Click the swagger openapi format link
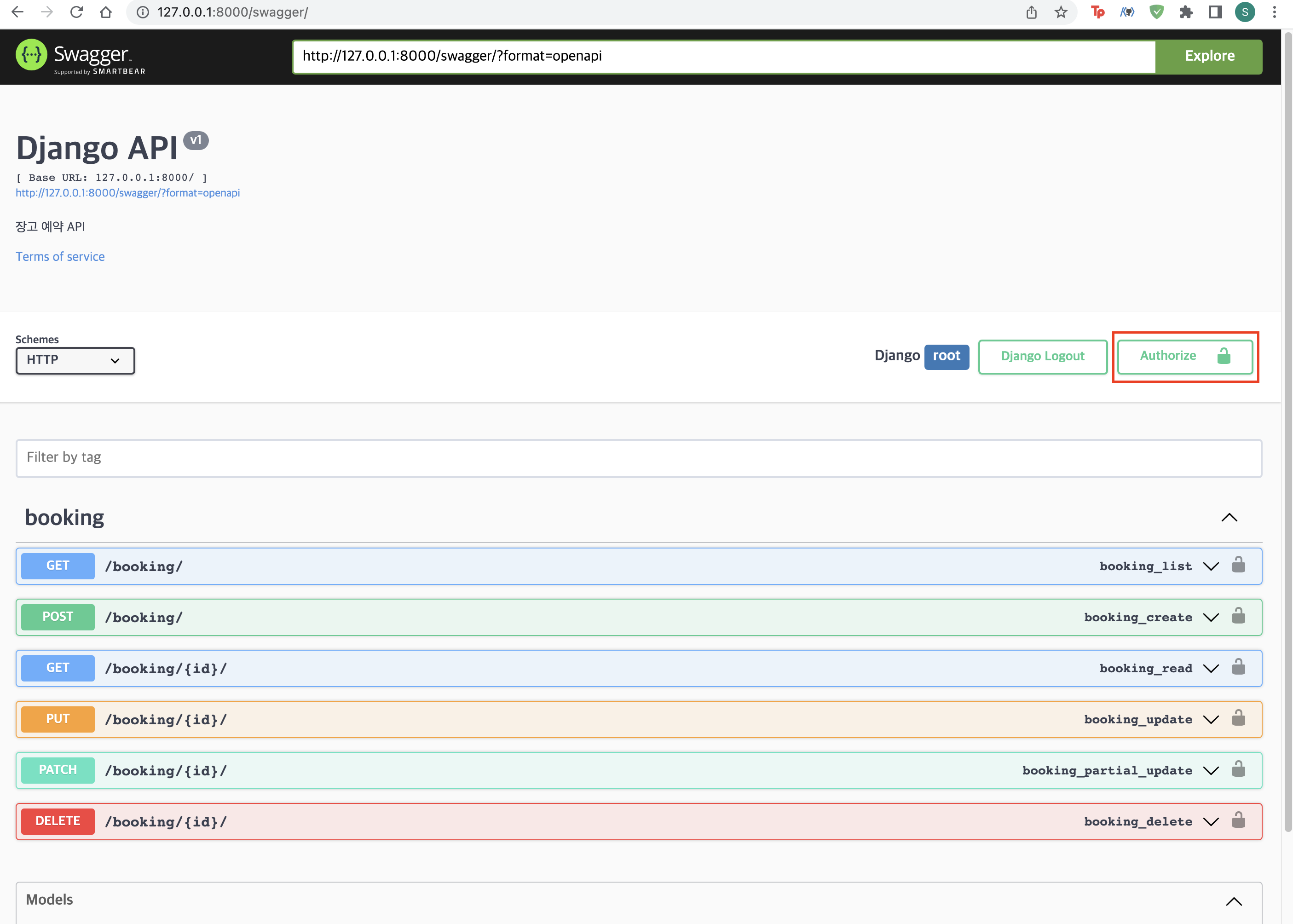Image resolution: width=1293 pixels, height=924 pixels. pyautogui.click(x=127, y=193)
